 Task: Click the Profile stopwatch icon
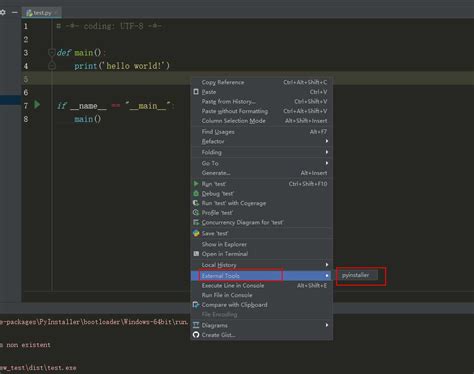[196, 213]
